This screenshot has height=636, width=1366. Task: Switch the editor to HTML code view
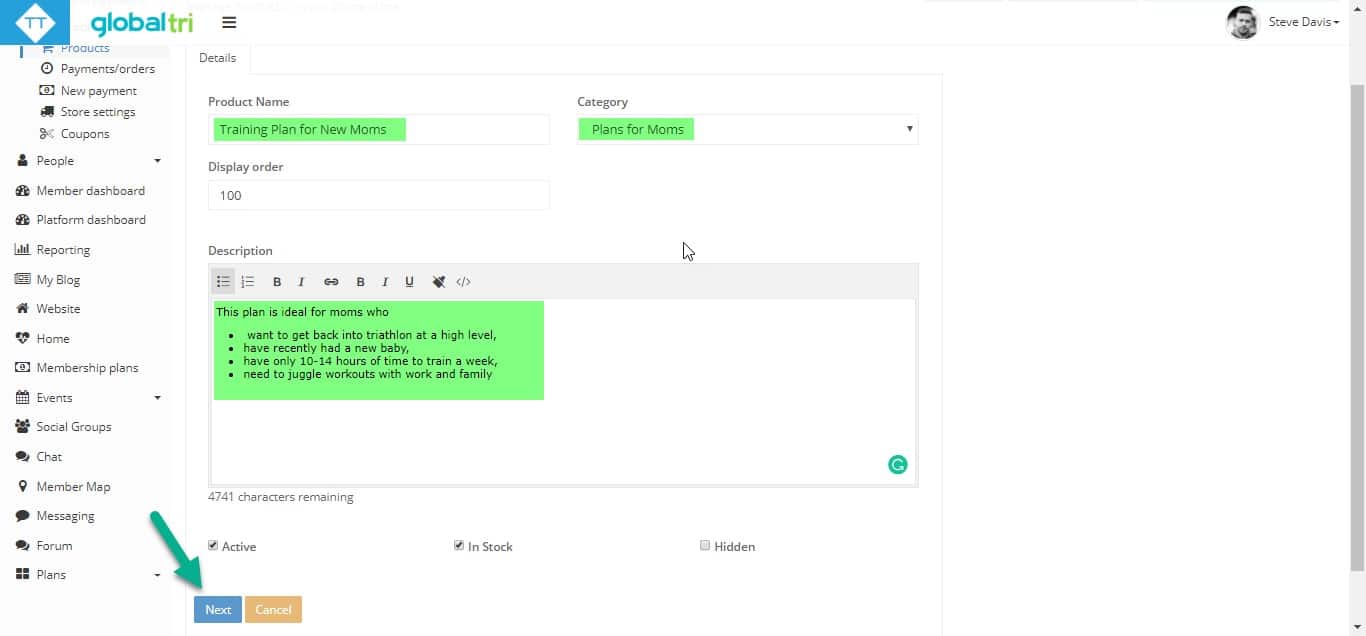[463, 282]
